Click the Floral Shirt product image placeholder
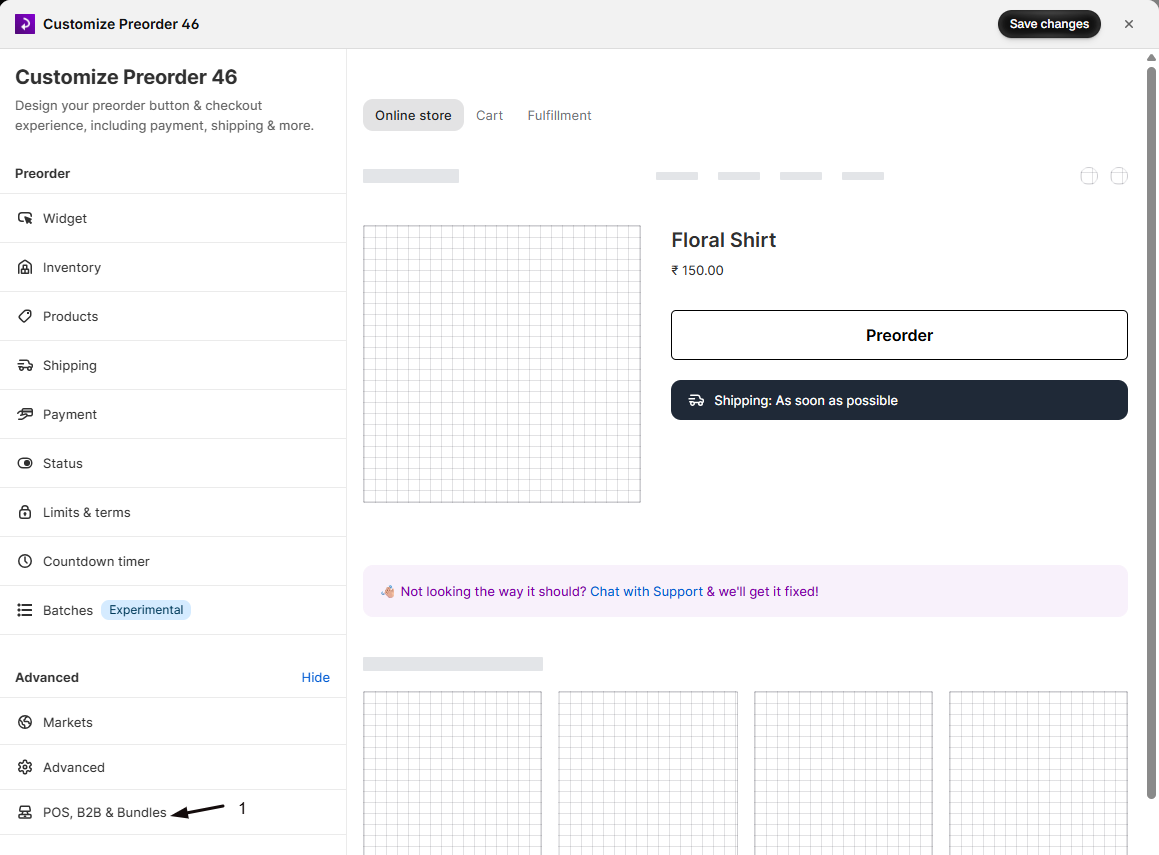This screenshot has width=1159, height=855. (x=502, y=364)
